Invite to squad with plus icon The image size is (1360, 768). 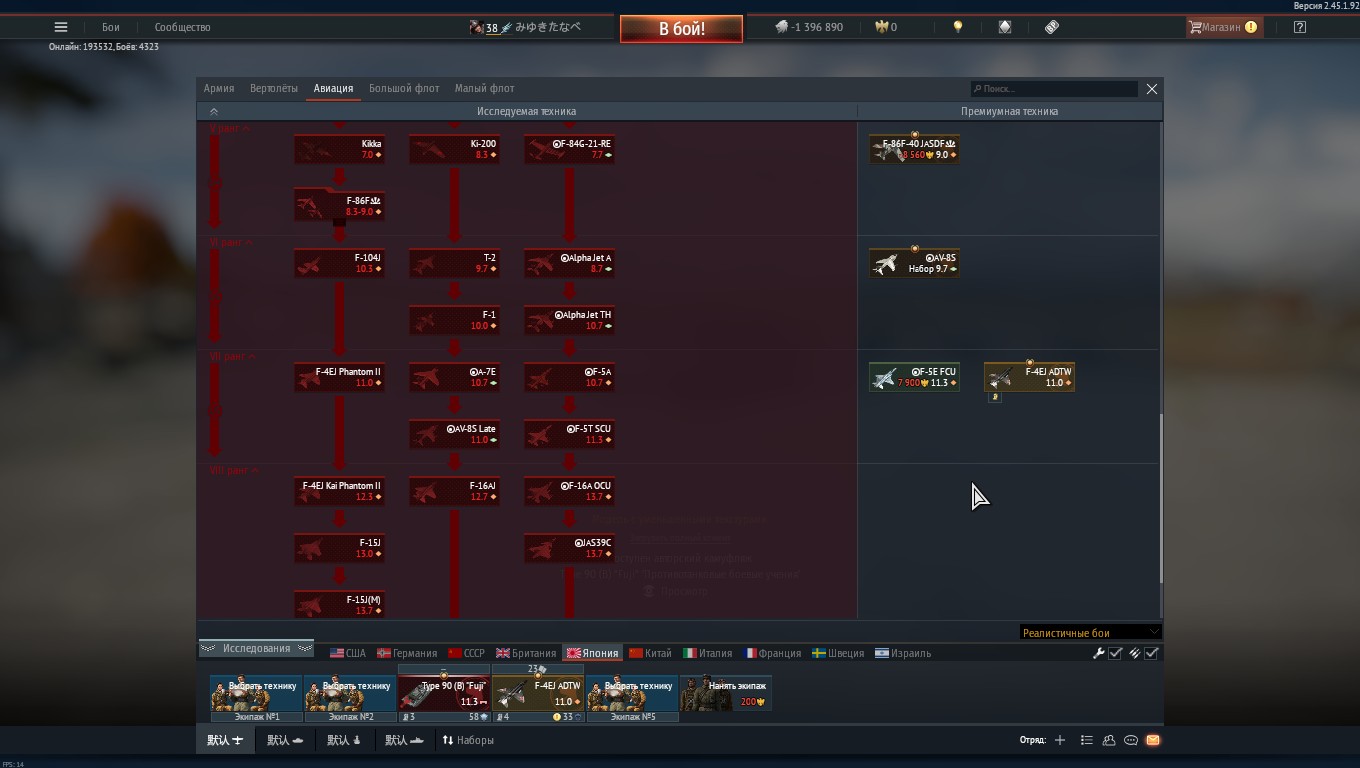[1060, 740]
